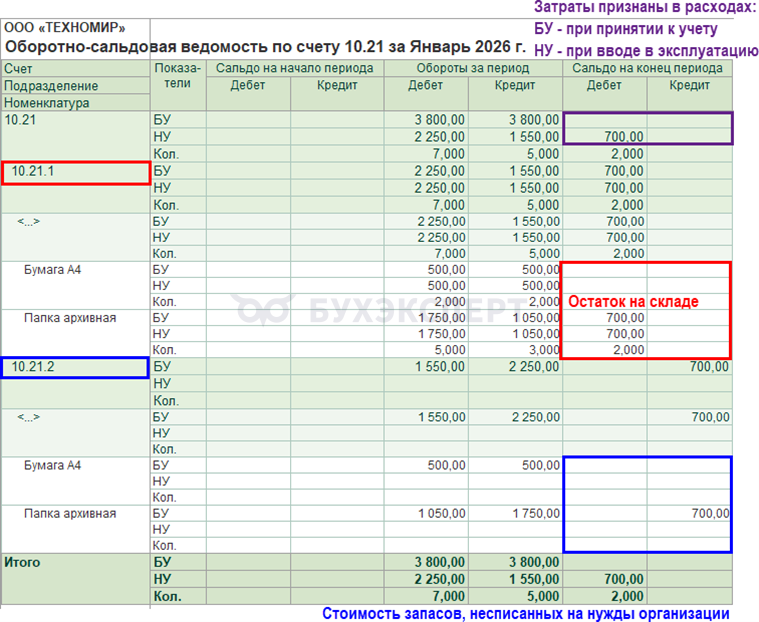
Task: Select Бумага А4 under account 10.21.2
Action: click(52, 465)
